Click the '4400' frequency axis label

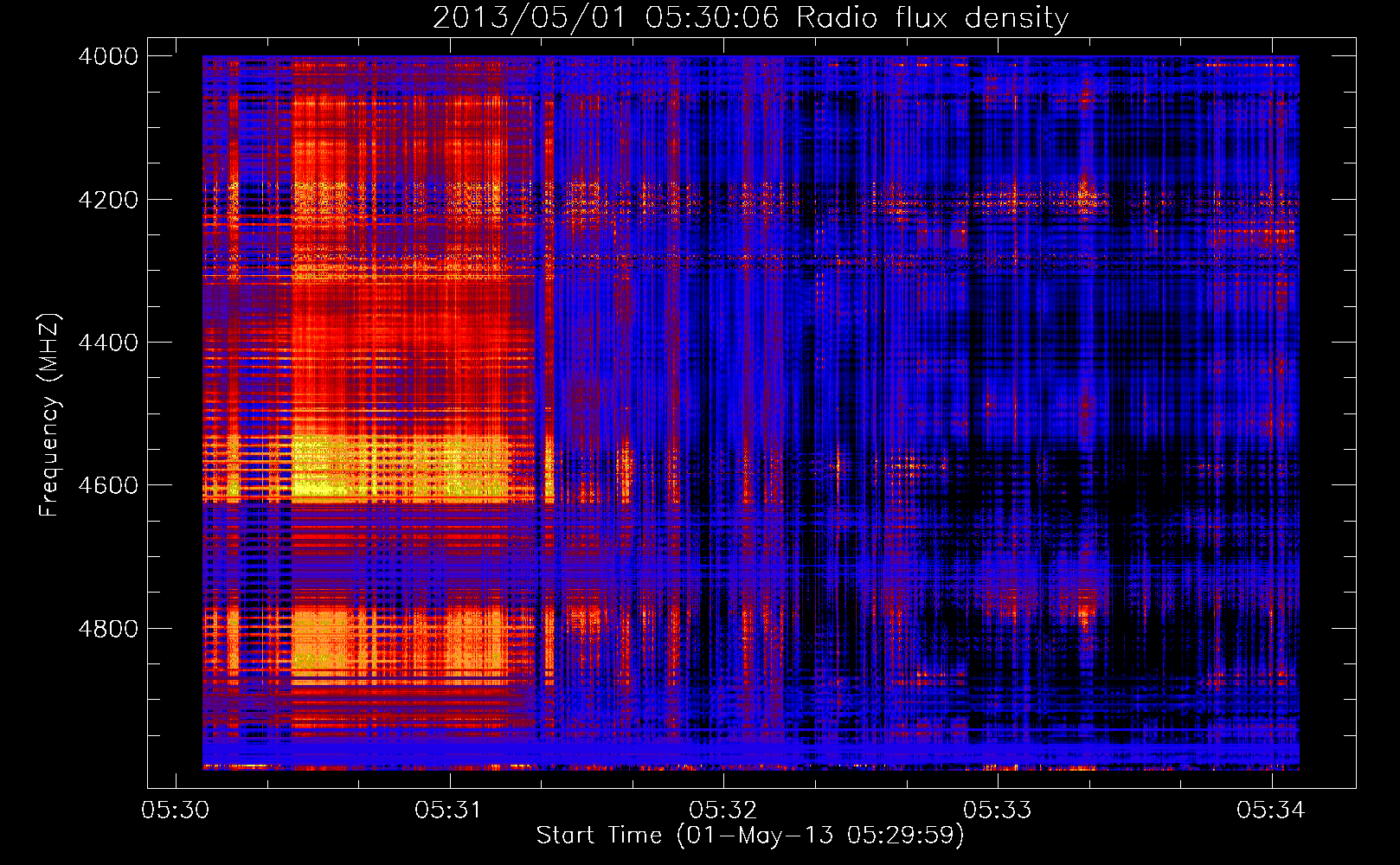tap(108, 343)
